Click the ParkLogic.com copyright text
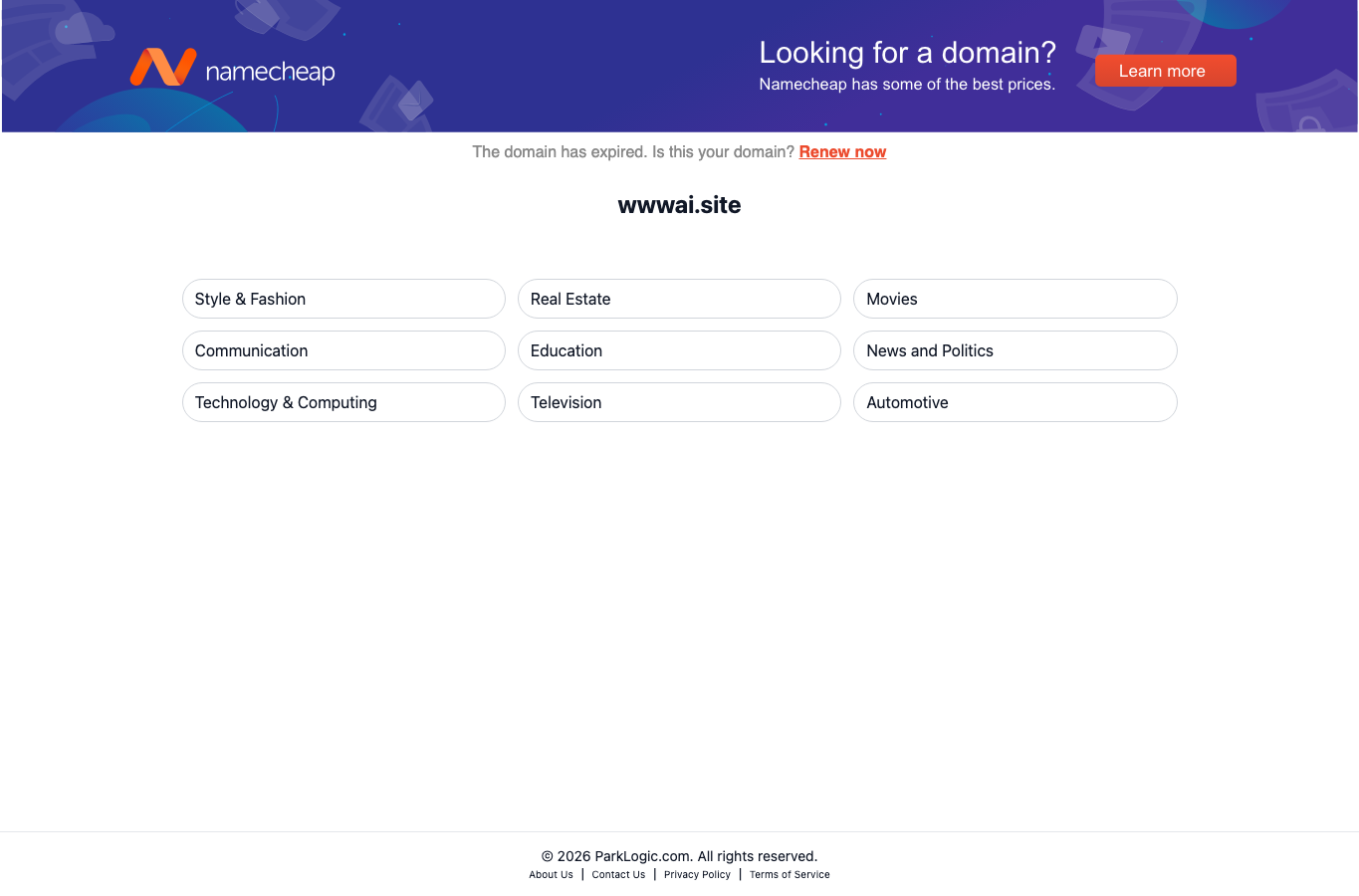The image size is (1359, 896). (679, 856)
